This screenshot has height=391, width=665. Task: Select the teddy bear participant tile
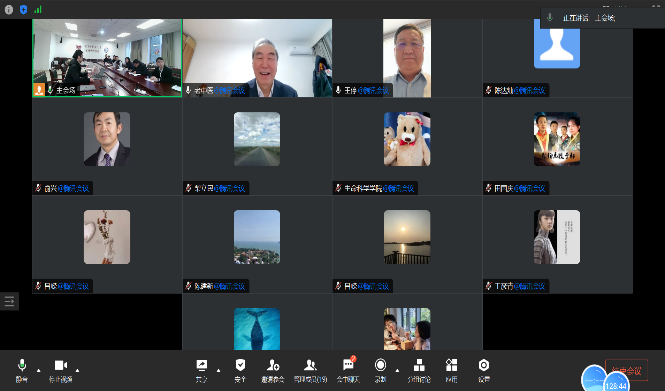[x=407, y=147]
